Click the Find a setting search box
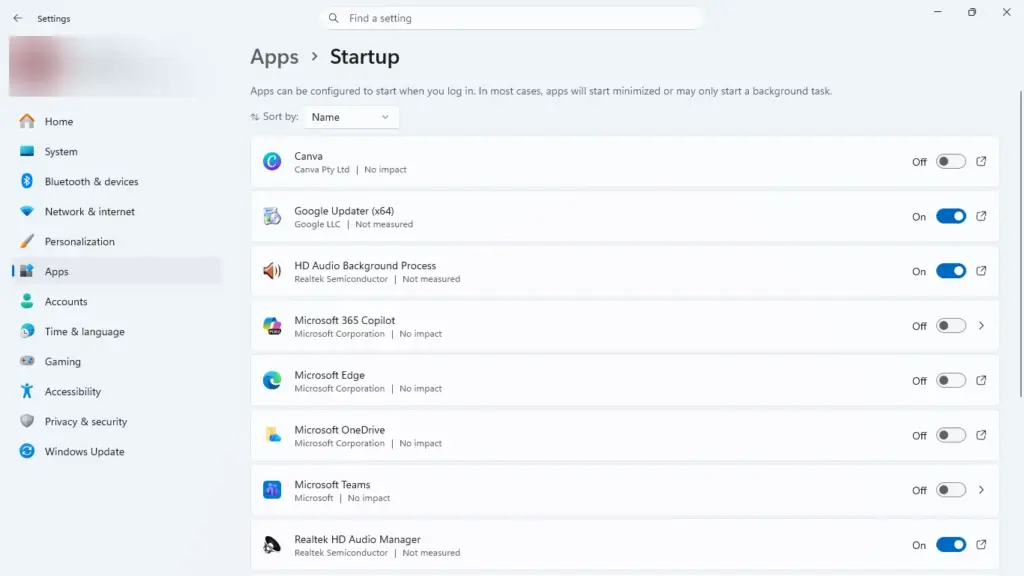The width and height of the screenshot is (1024, 576). [513, 18]
